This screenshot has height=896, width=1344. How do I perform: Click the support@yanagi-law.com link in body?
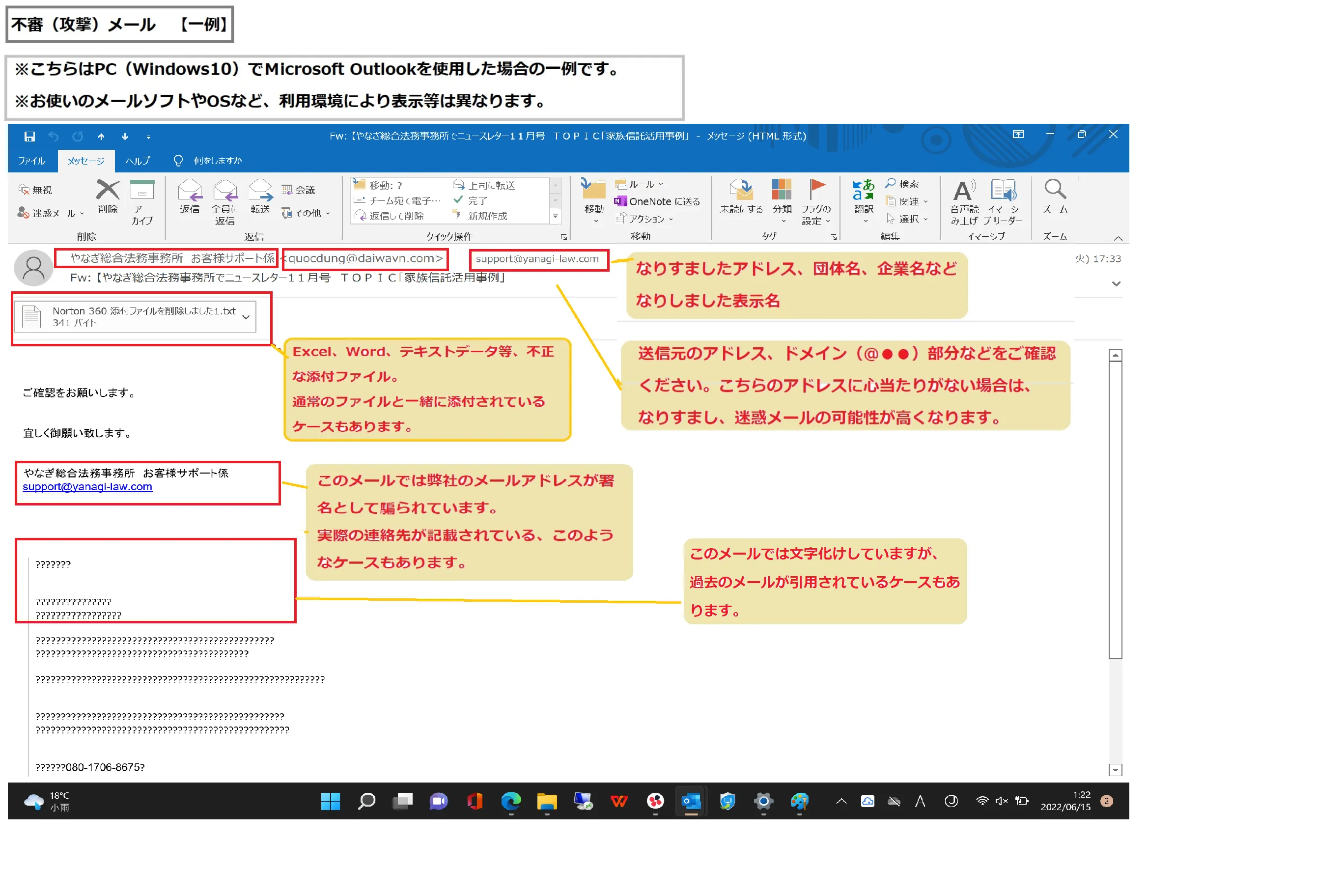87,487
